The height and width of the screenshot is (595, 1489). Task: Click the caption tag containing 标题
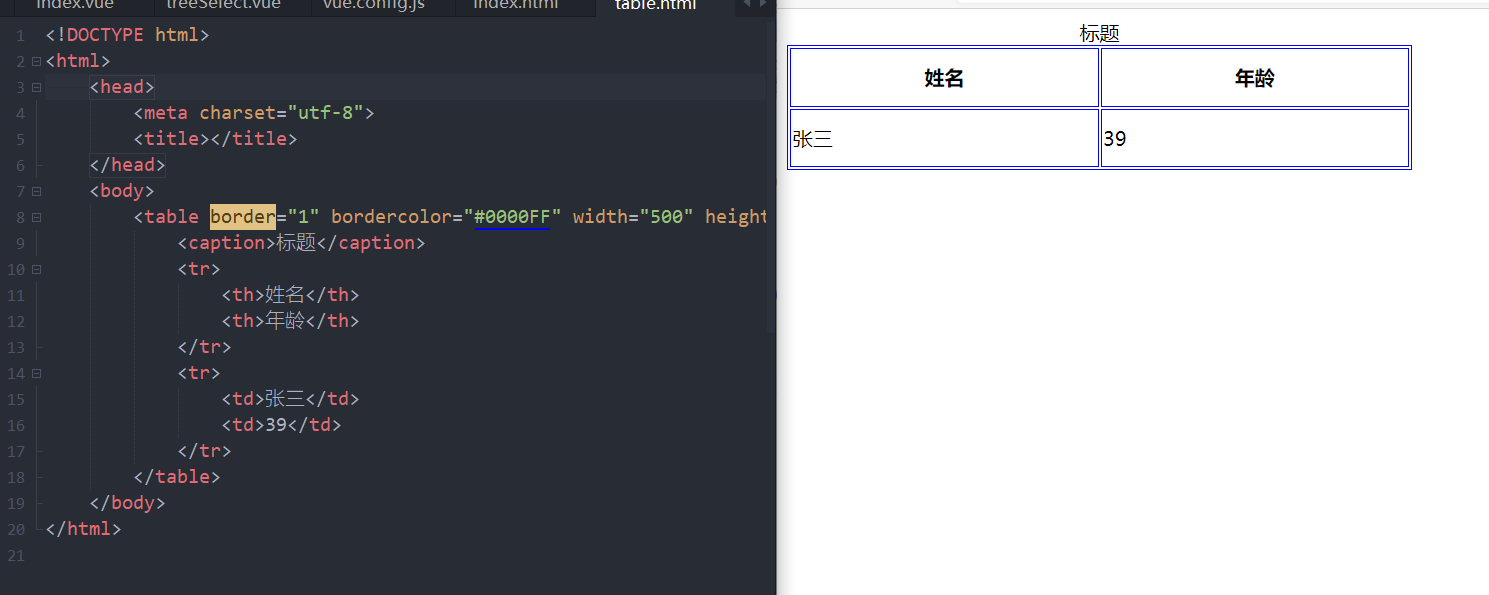(302, 243)
